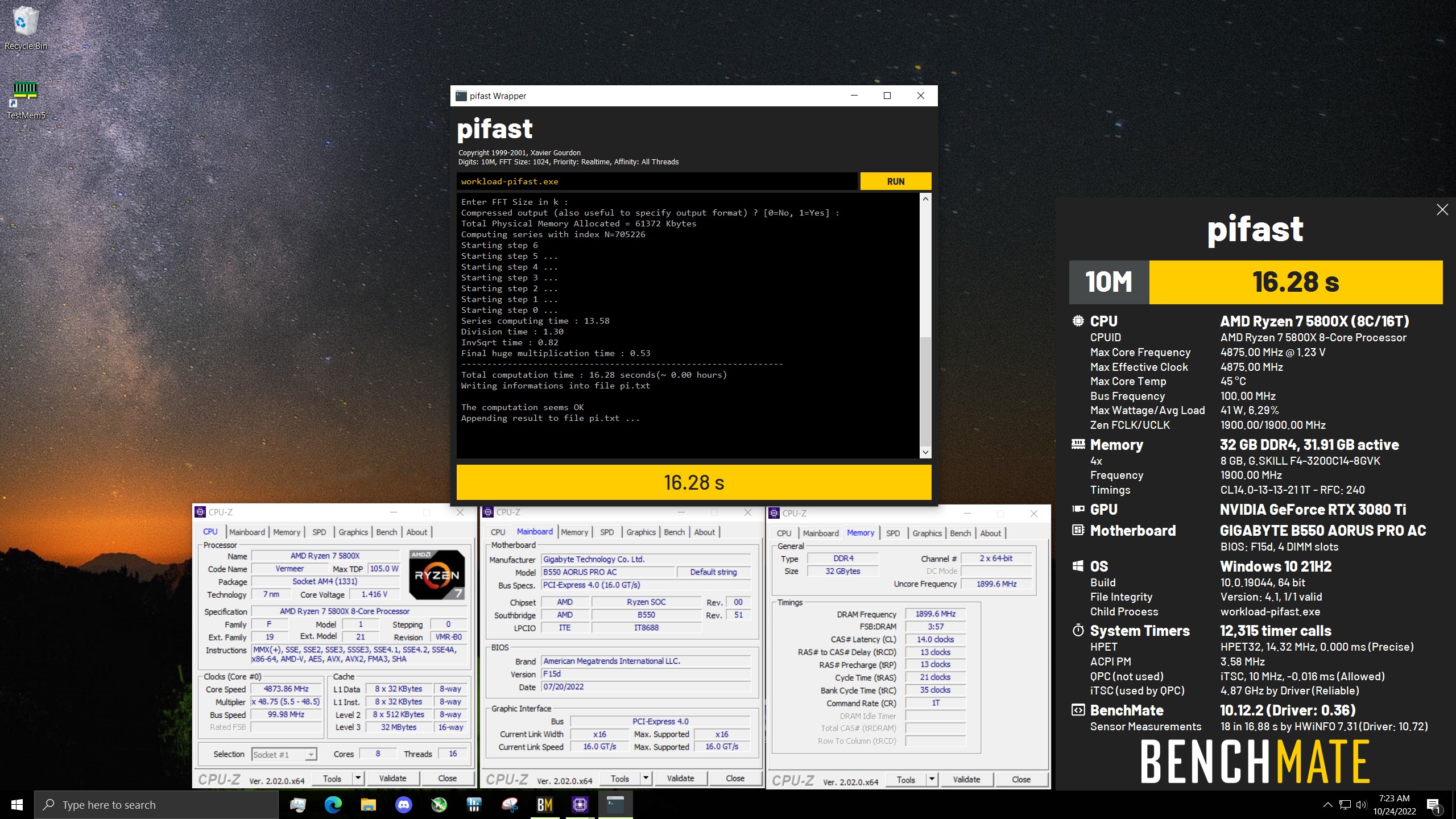Click Close button in Memory CPU-Z window
Image resolution: width=1456 pixels, height=819 pixels.
pos(1021,779)
